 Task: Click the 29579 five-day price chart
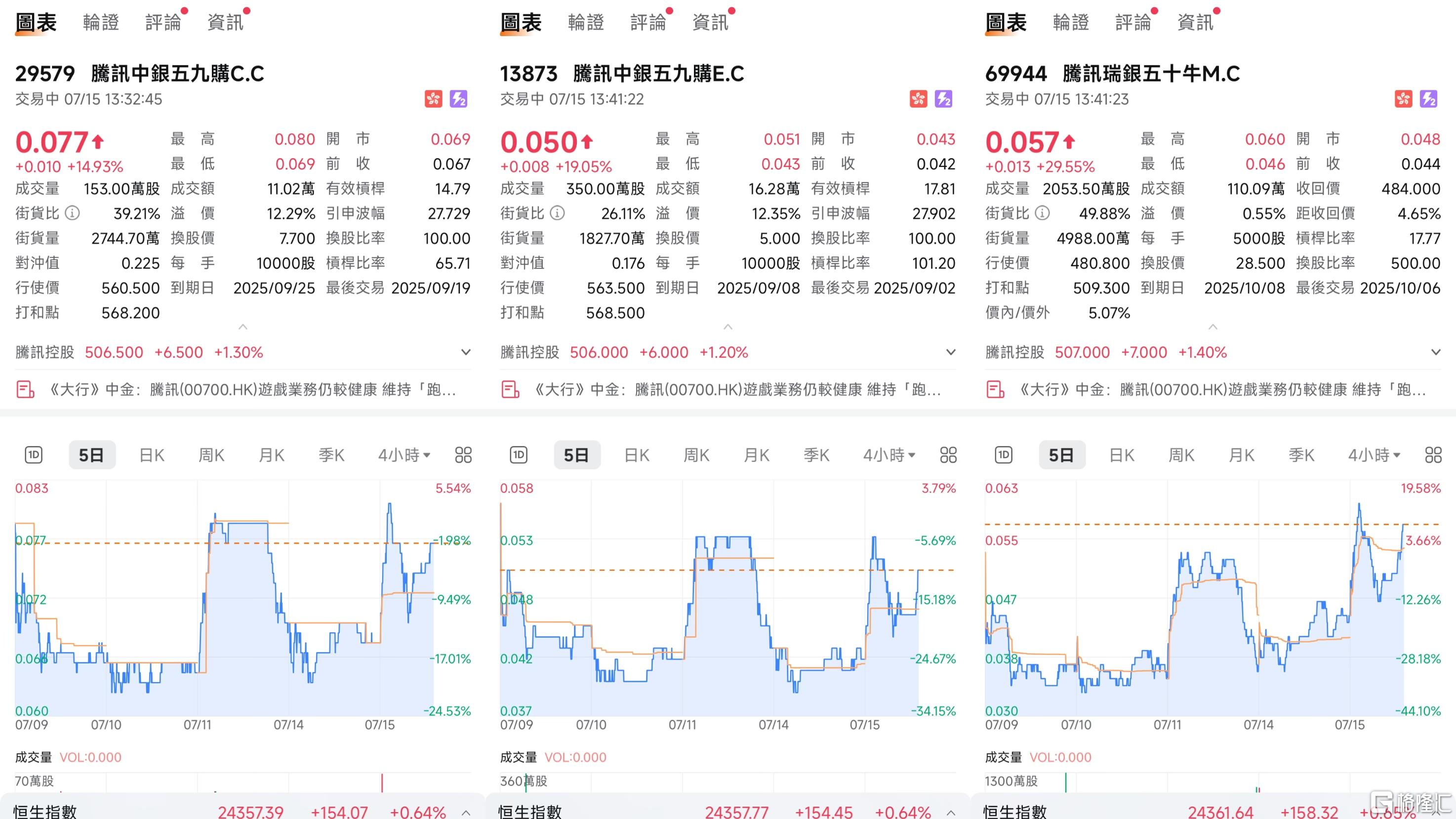click(243, 598)
